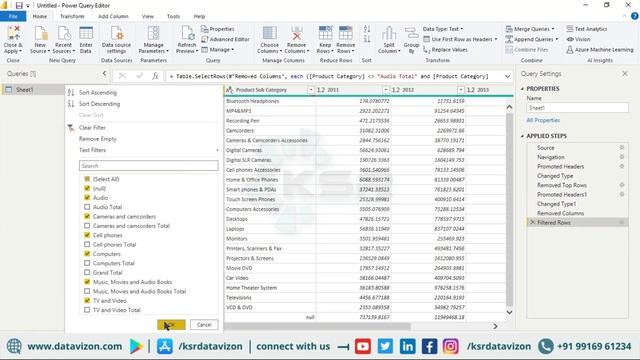The image size is (640, 360).
Task: Open the File tab
Action: [13, 16]
